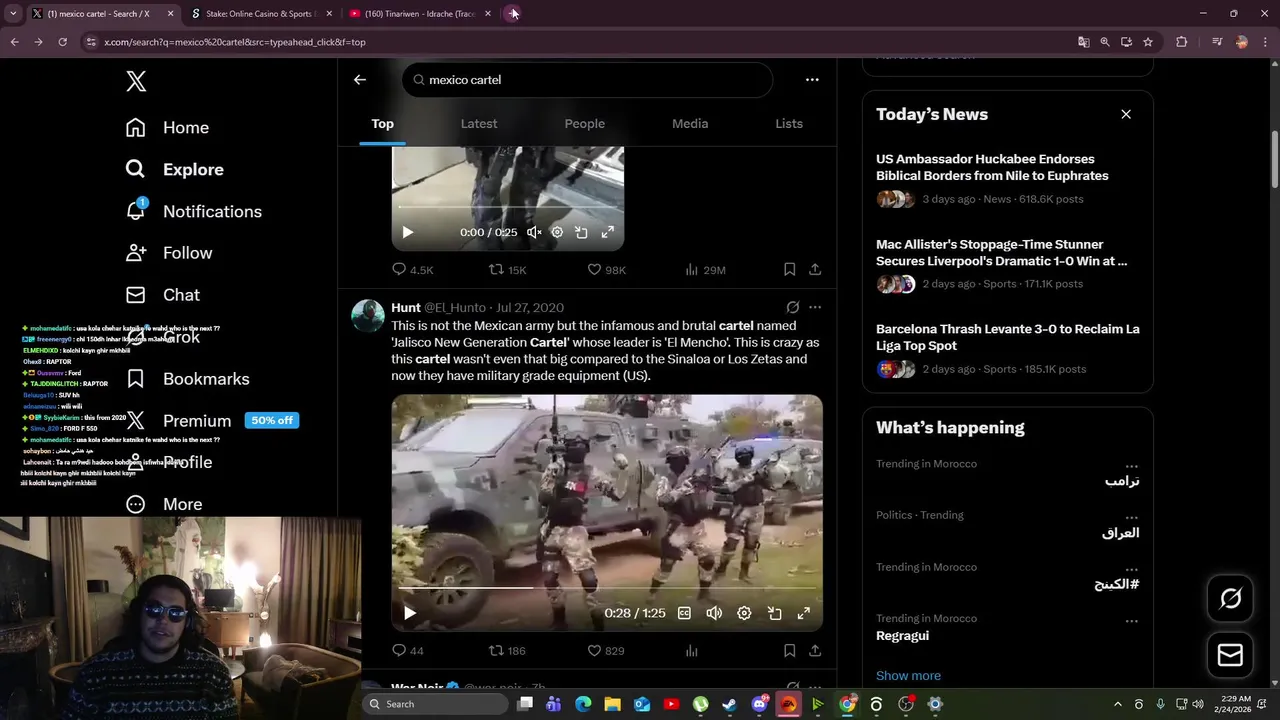The height and width of the screenshot is (720, 1280).
Task: Switch to the Top tab
Action: pos(383,124)
